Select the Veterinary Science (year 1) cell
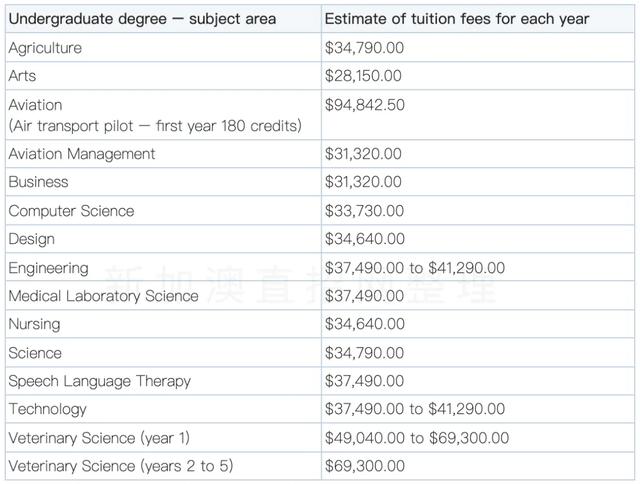This screenshot has height=484, width=640. click(99, 438)
